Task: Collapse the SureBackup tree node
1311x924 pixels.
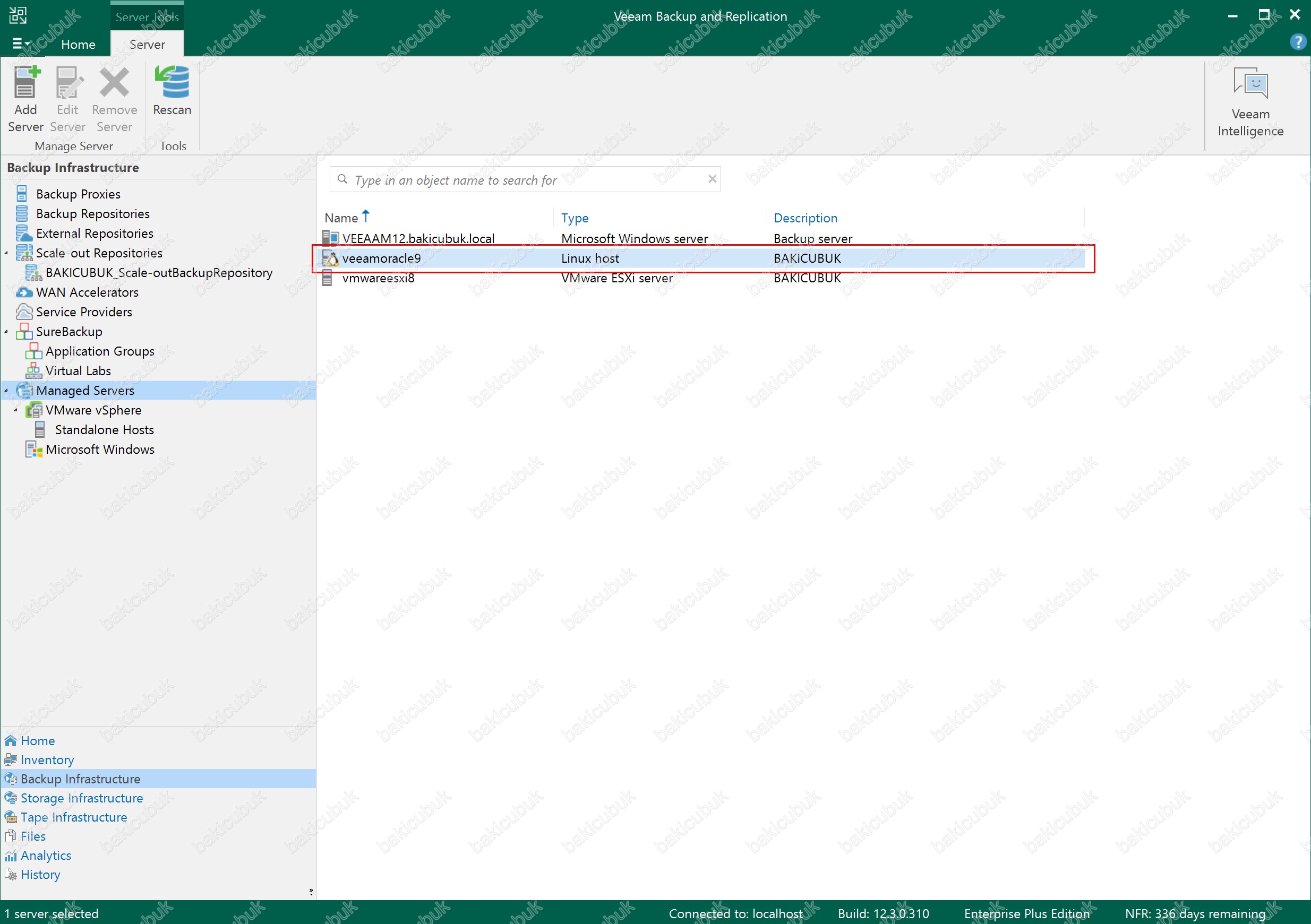Action: pos(6,332)
